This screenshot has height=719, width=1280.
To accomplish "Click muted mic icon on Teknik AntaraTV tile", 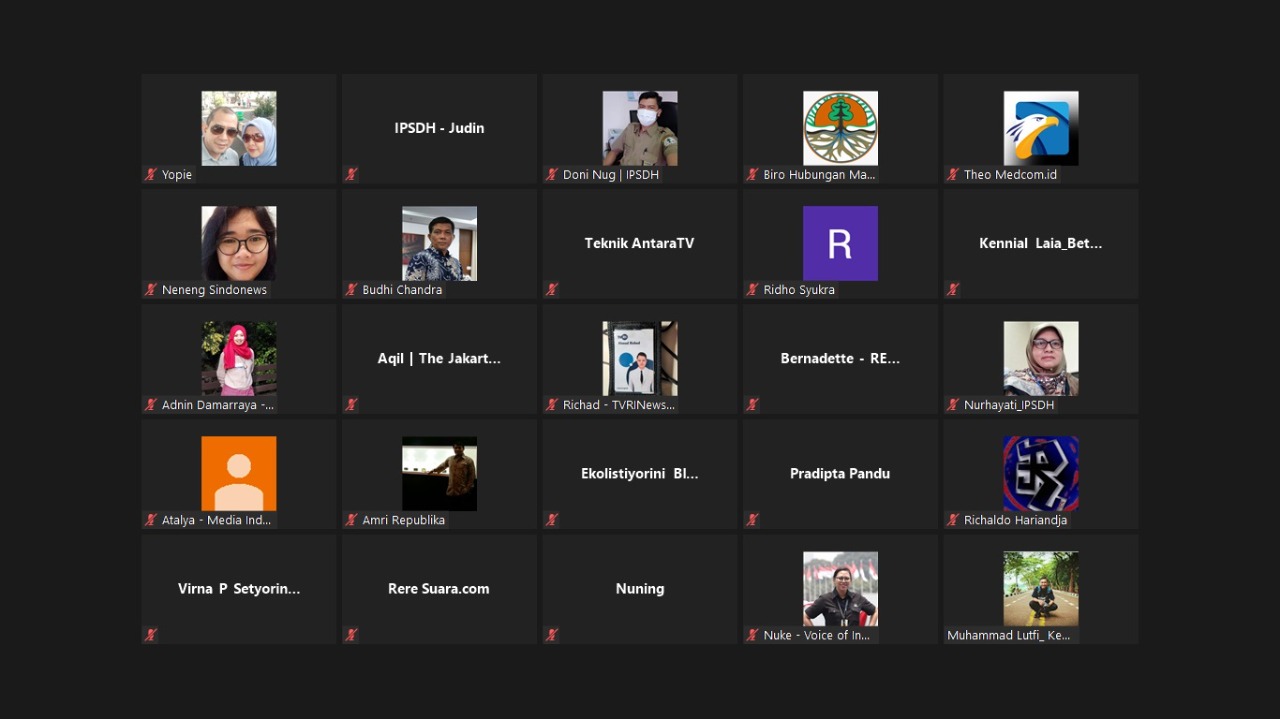I will coord(551,290).
